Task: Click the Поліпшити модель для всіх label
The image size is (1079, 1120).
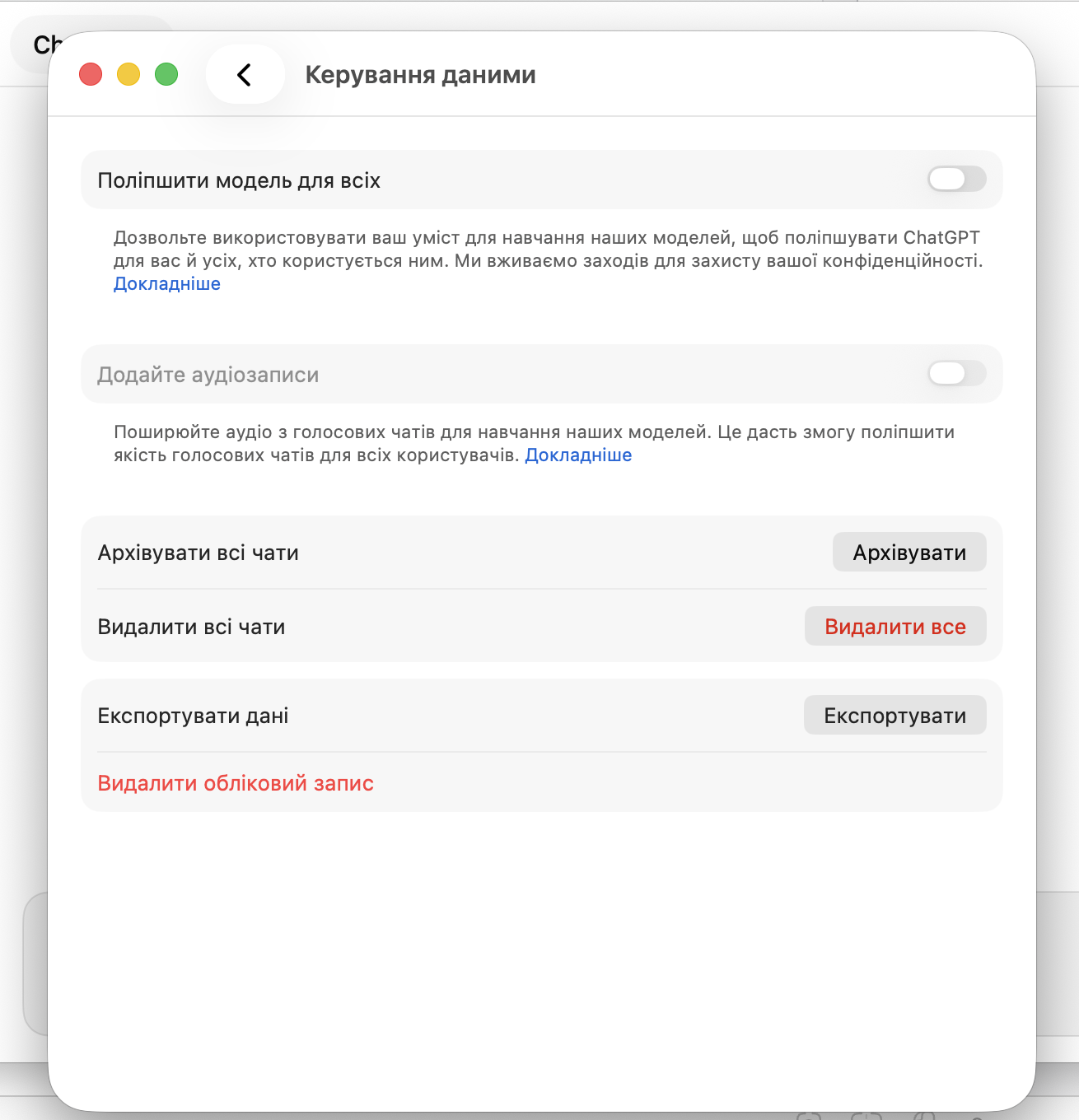Action: (x=239, y=180)
